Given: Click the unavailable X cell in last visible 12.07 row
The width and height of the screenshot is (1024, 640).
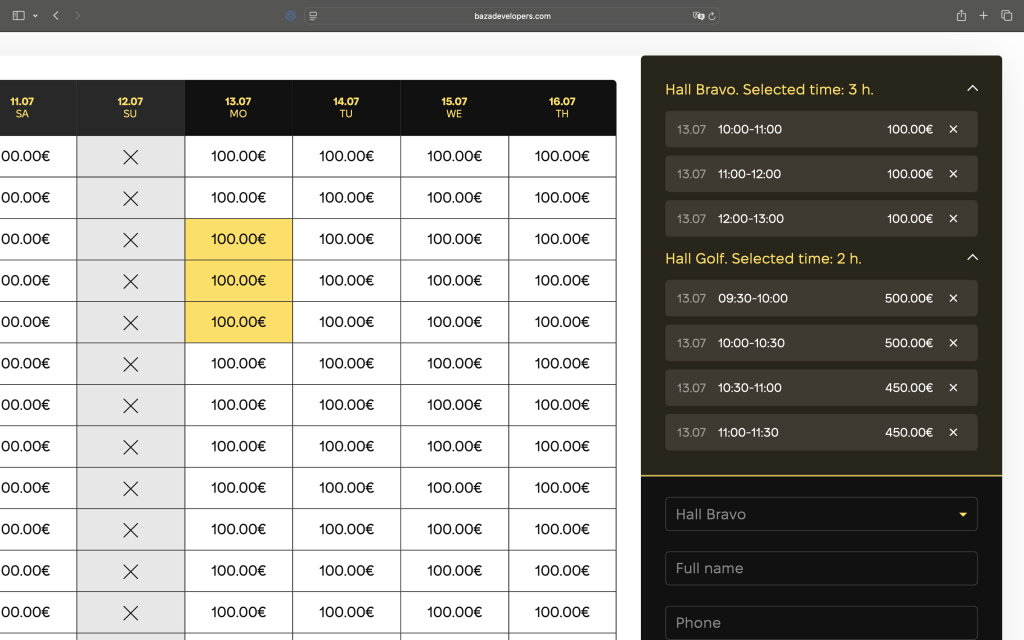Looking at the screenshot, I should point(131,613).
